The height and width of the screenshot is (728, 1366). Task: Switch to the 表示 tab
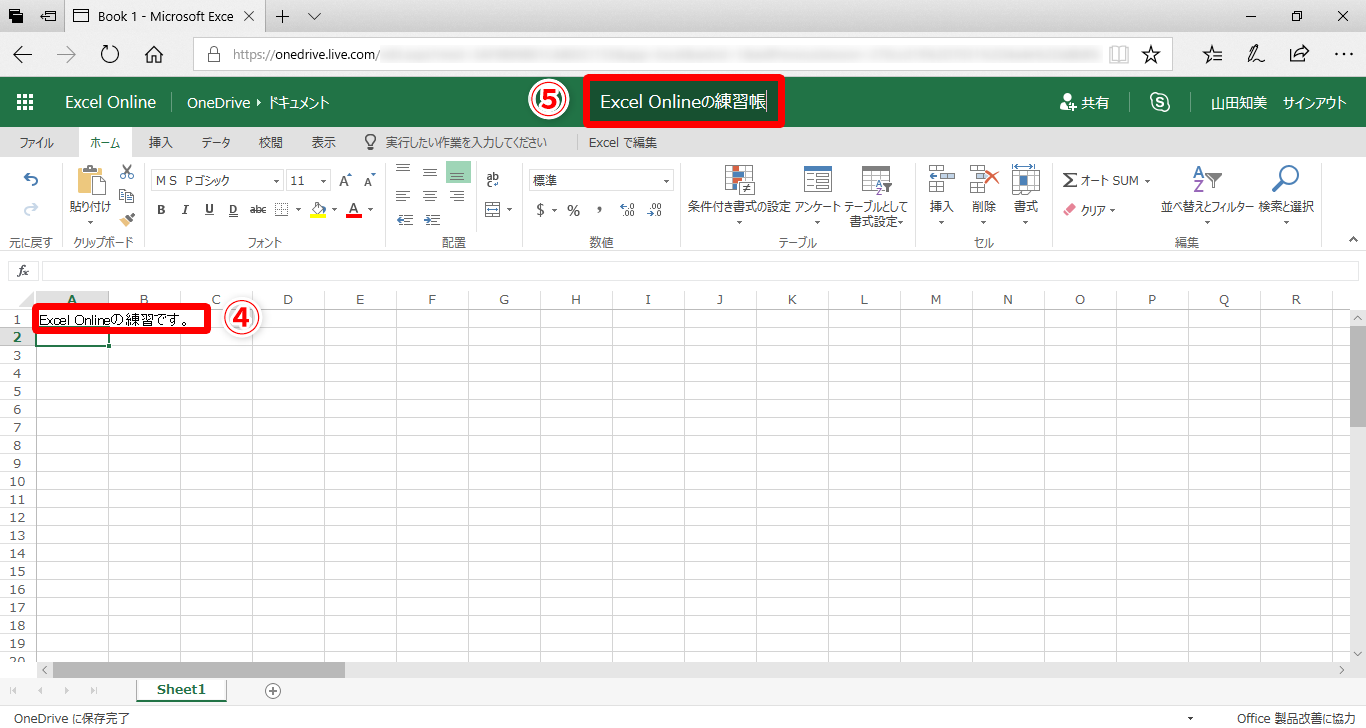tap(324, 143)
